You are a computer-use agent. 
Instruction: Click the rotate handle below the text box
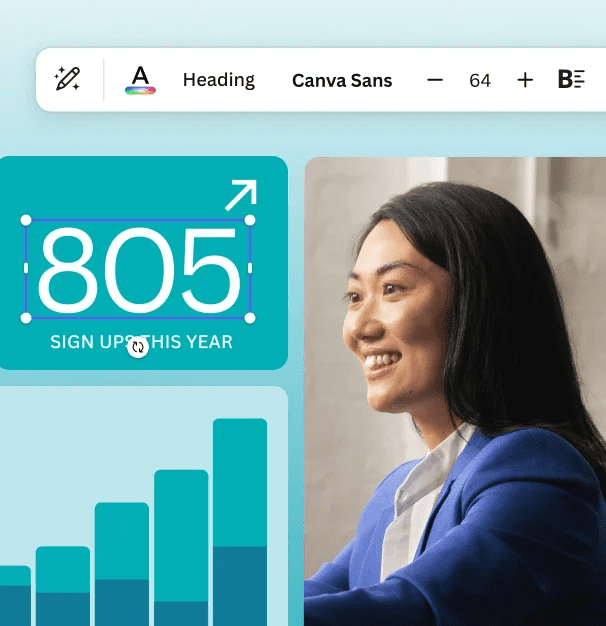click(138, 347)
